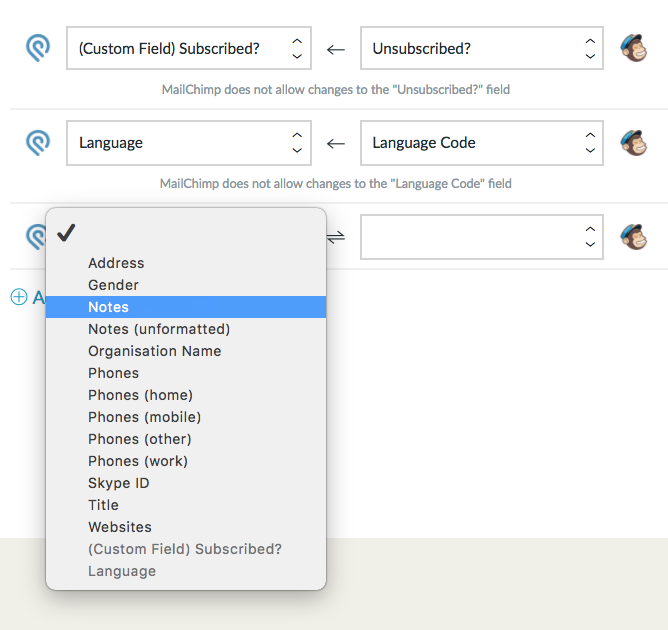Screen dimensions: 668x630
Task: Open the (Custom Field) Subscribed? dropdown
Action: pos(189,48)
